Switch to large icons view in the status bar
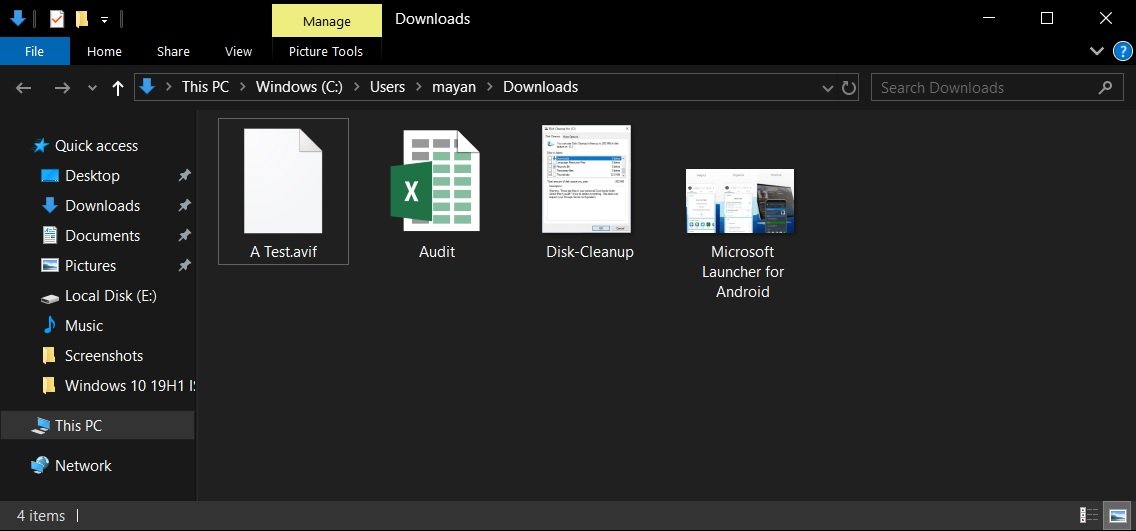The width and height of the screenshot is (1136, 531). [x=1117, y=515]
